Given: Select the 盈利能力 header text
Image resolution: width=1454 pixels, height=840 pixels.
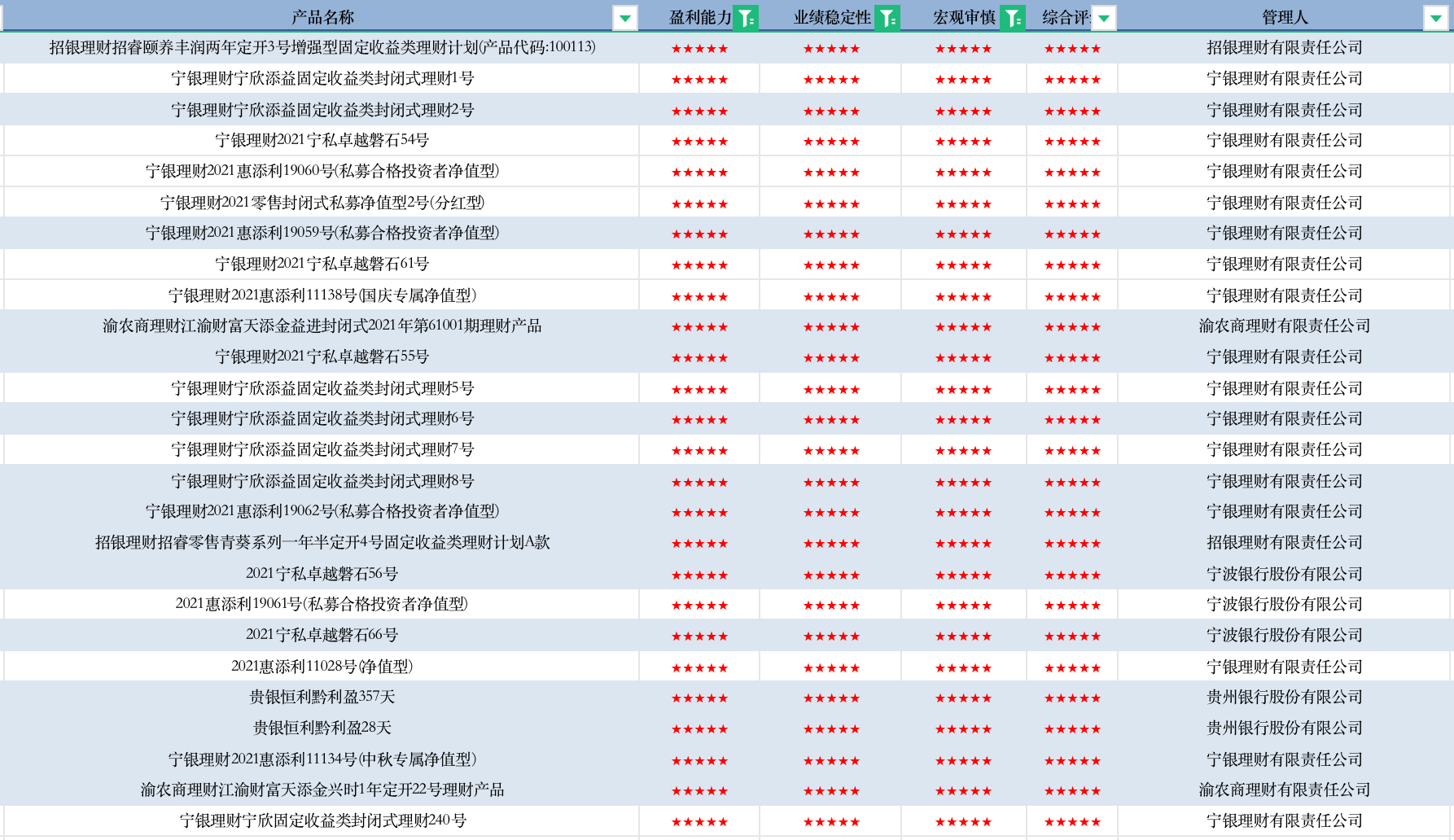Looking at the screenshot, I should click(700, 17).
